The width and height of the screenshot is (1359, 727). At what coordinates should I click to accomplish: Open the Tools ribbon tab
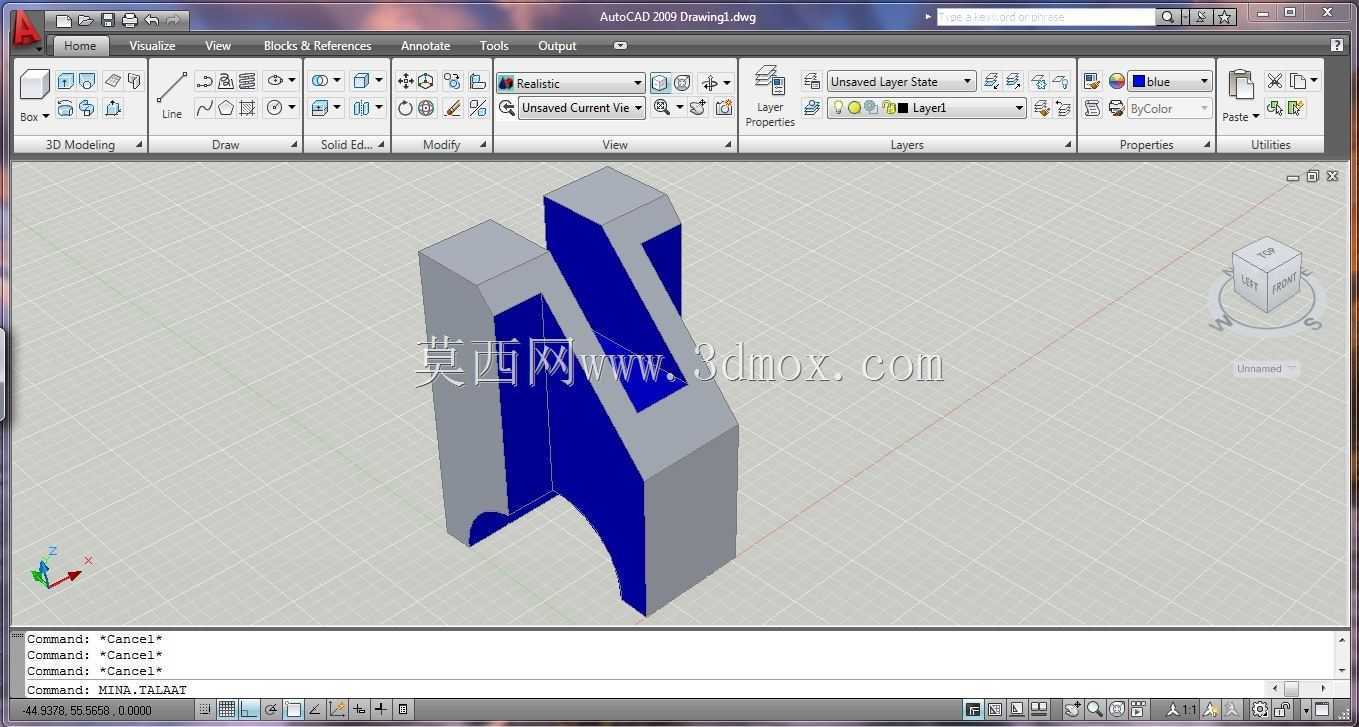(494, 45)
